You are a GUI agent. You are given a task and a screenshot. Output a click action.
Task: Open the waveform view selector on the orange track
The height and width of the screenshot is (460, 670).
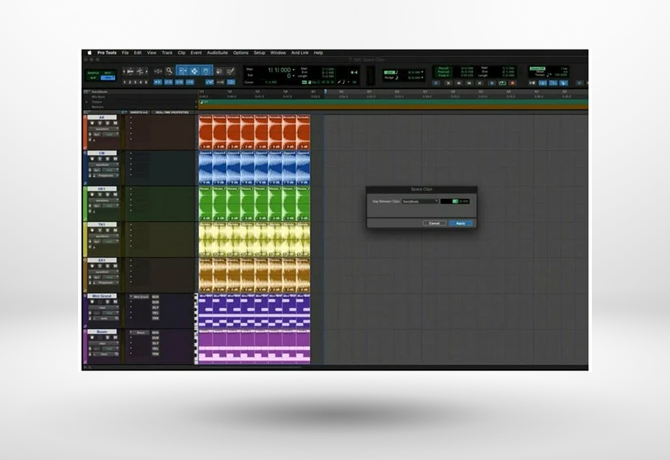tap(103, 129)
